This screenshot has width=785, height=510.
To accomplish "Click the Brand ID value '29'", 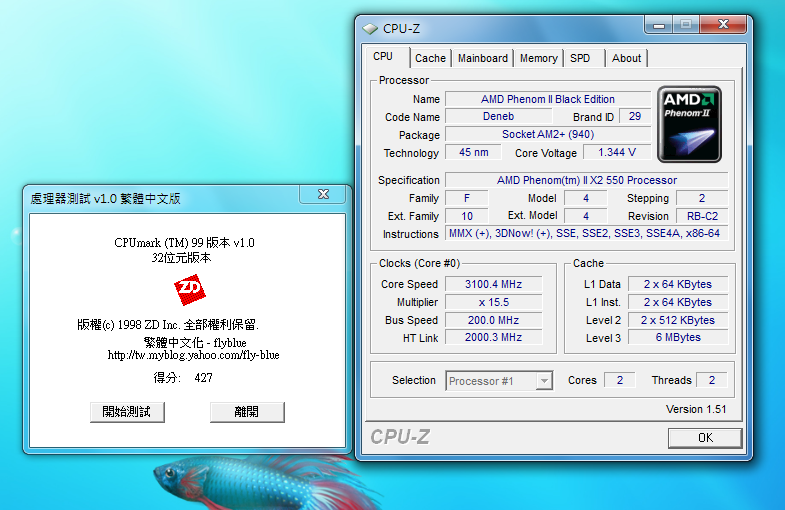I will 635,117.
